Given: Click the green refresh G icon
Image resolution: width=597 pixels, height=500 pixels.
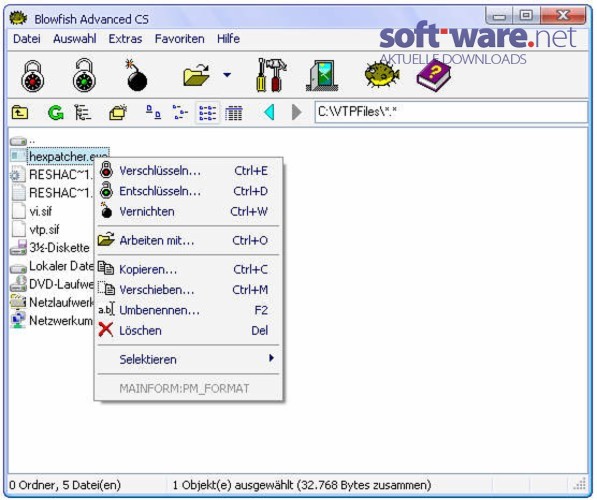Looking at the screenshot, I should point(56,113).
